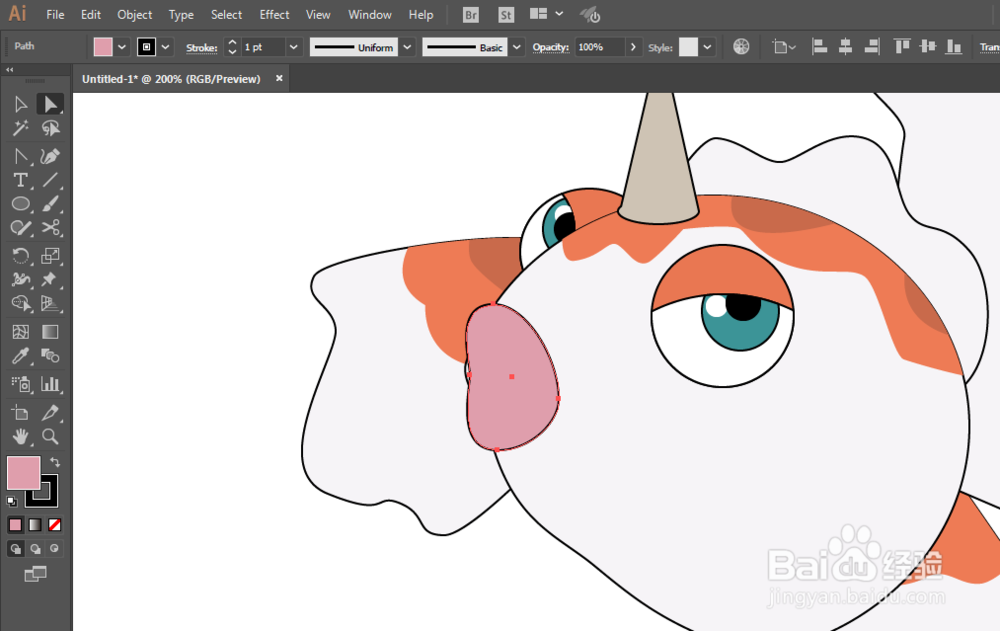Expand opacity slider arrow

pos(633,47)
